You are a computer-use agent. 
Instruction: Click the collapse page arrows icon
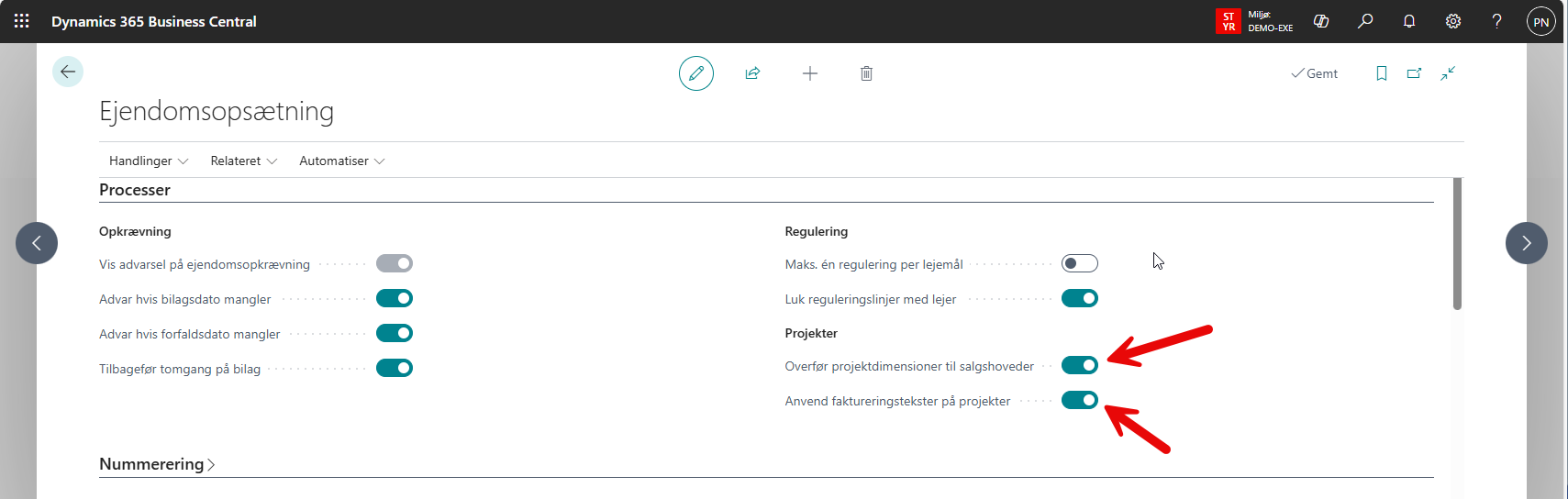(x=1448, y=73)
